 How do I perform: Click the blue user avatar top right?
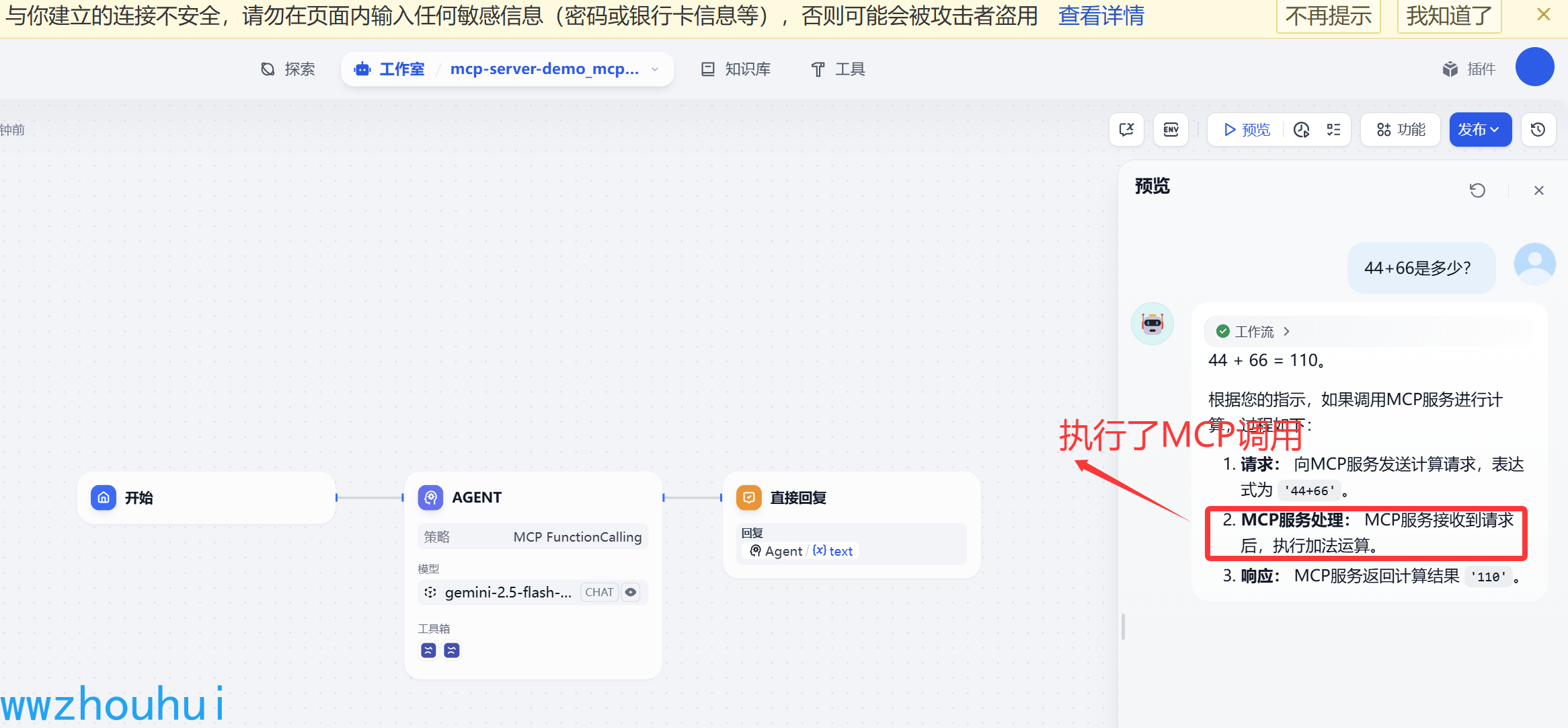(1534, 67)
